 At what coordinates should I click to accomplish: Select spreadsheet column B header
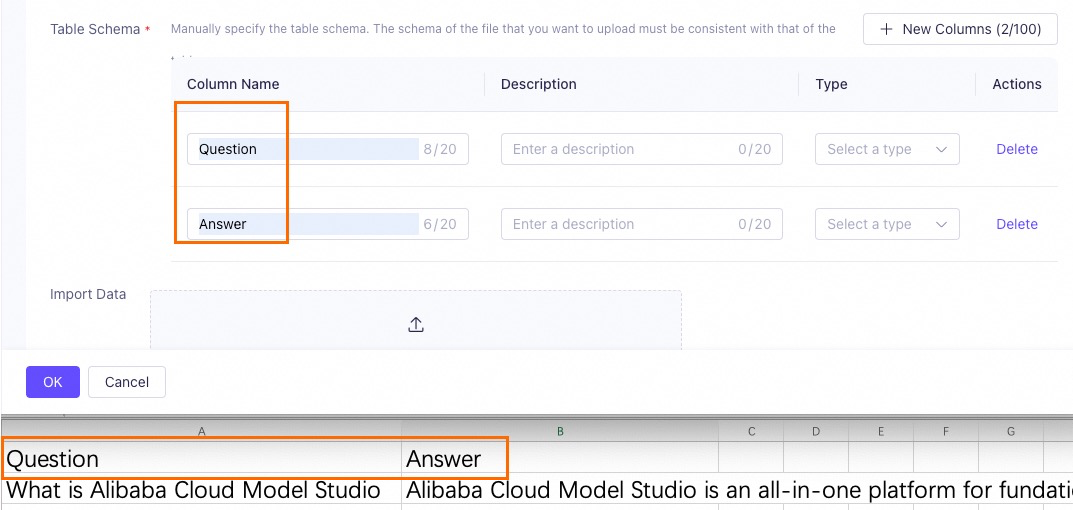point(560,431)
